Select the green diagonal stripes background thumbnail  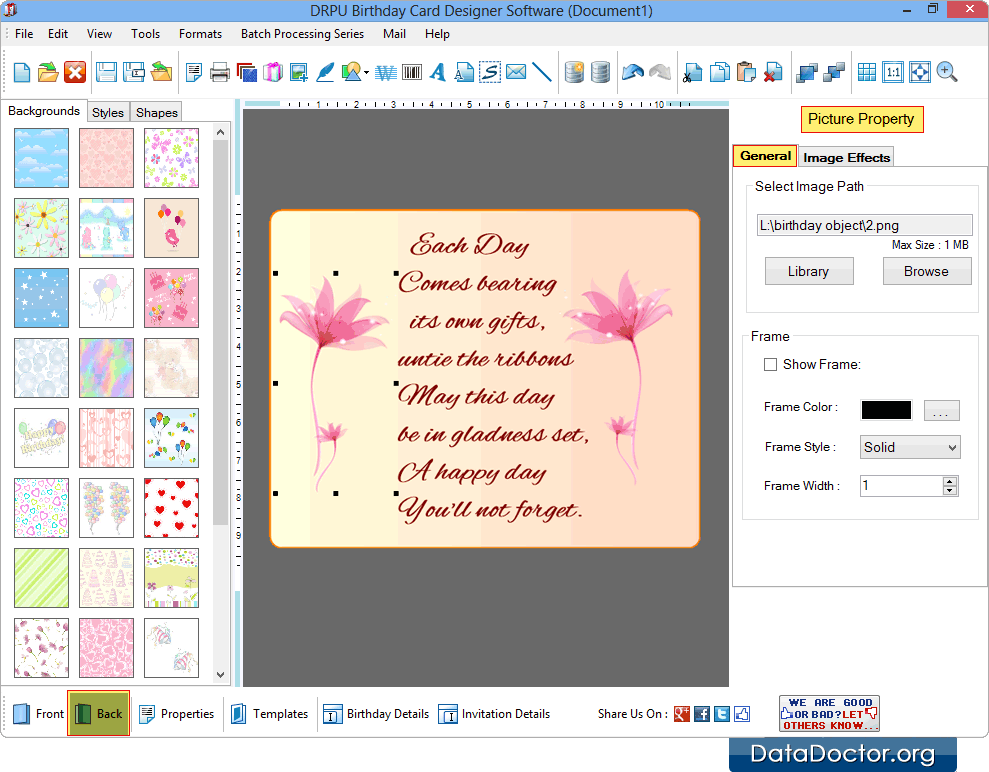pos(42,578)
